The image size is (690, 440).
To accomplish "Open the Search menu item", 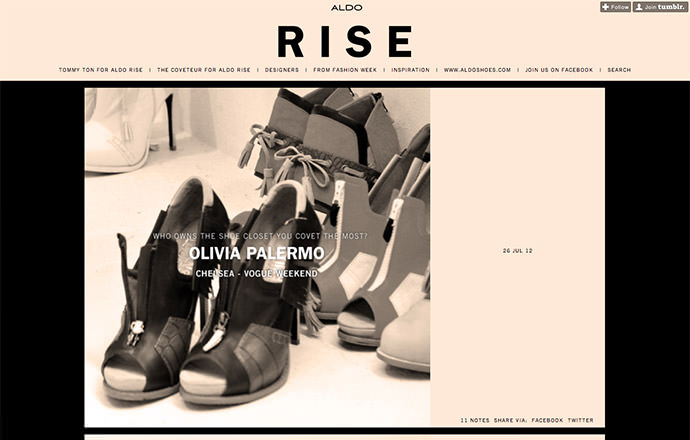I will click(x=619, y=70).
